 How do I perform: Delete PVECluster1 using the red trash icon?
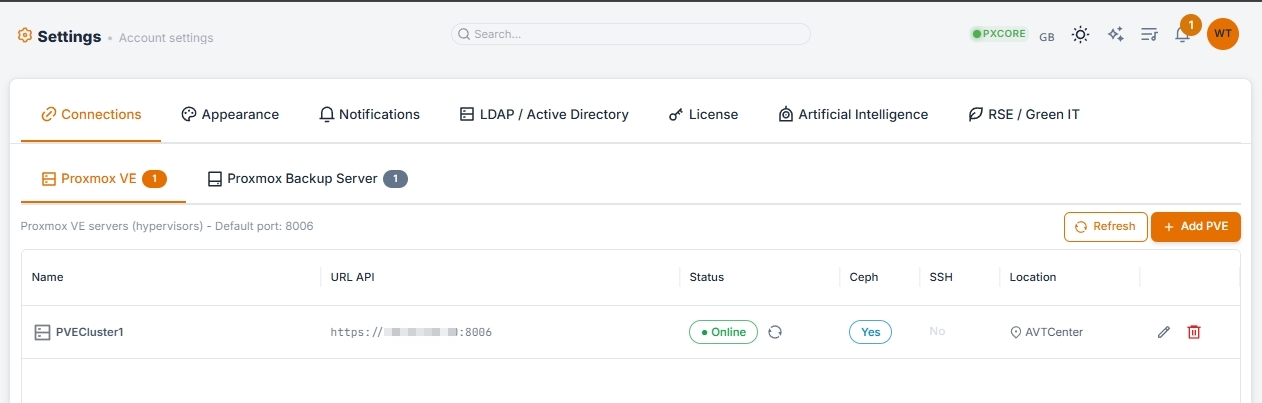(1193, 332)
